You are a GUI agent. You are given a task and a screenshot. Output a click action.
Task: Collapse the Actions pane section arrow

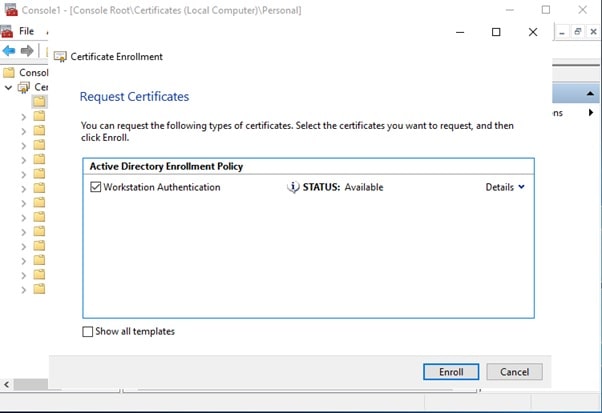click(x=588, y=93)
